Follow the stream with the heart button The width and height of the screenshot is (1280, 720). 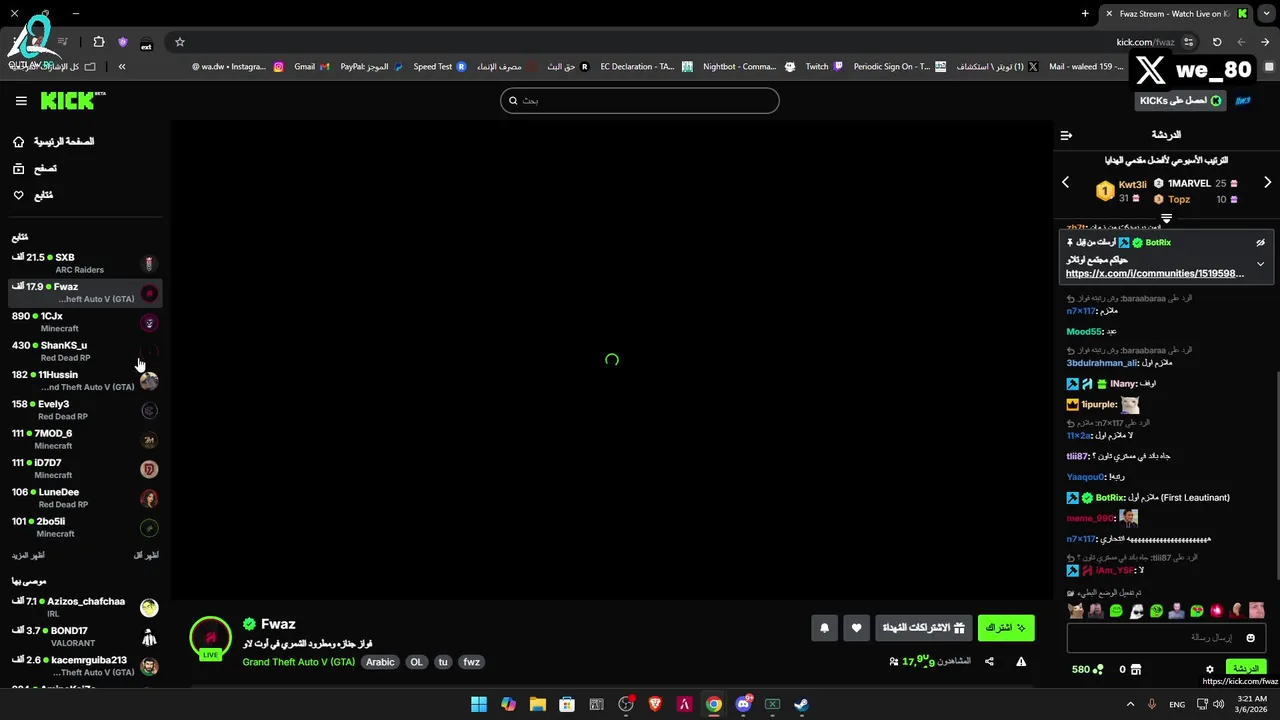click(856, 628)
